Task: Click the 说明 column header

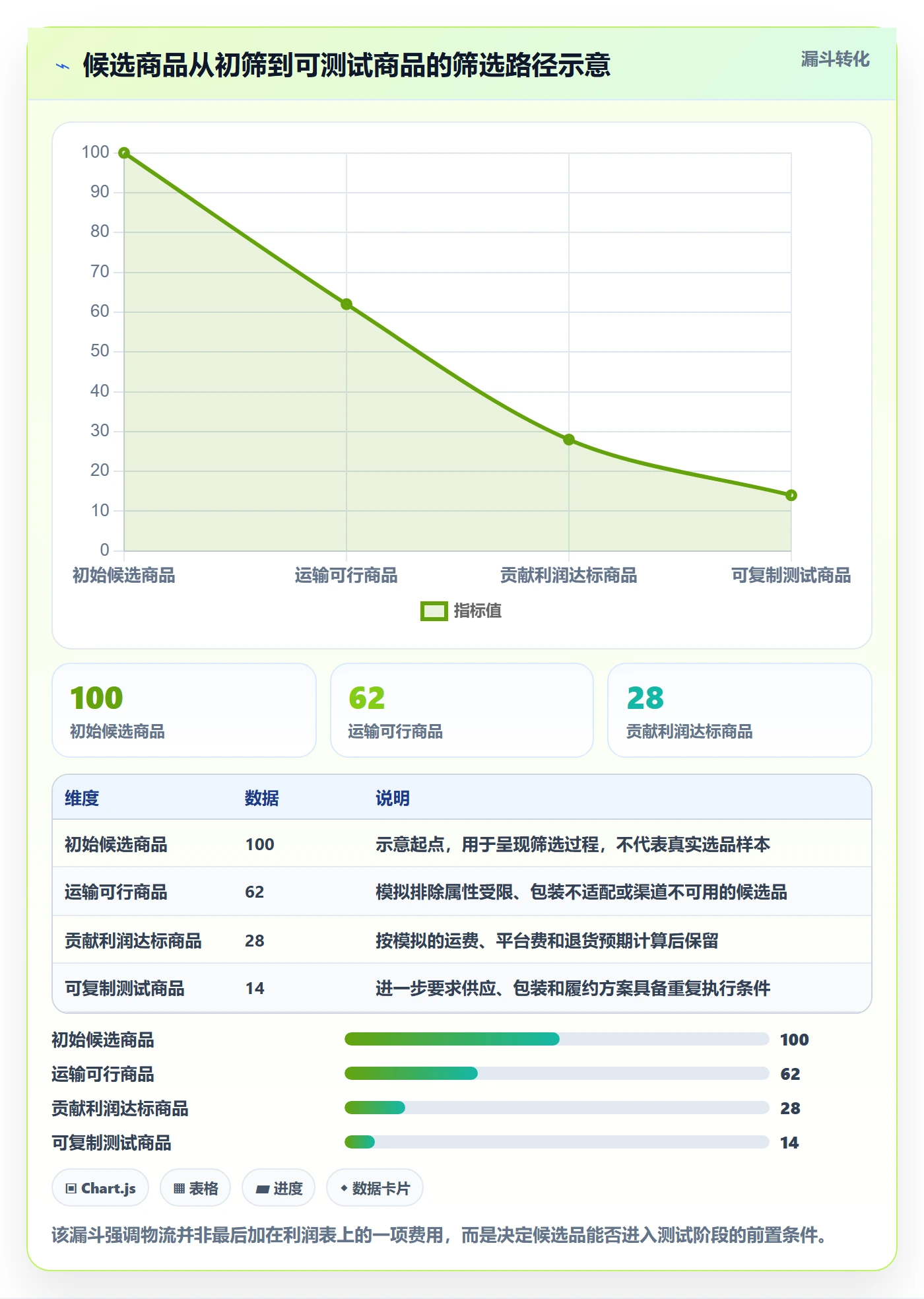Action: point(393,798)
